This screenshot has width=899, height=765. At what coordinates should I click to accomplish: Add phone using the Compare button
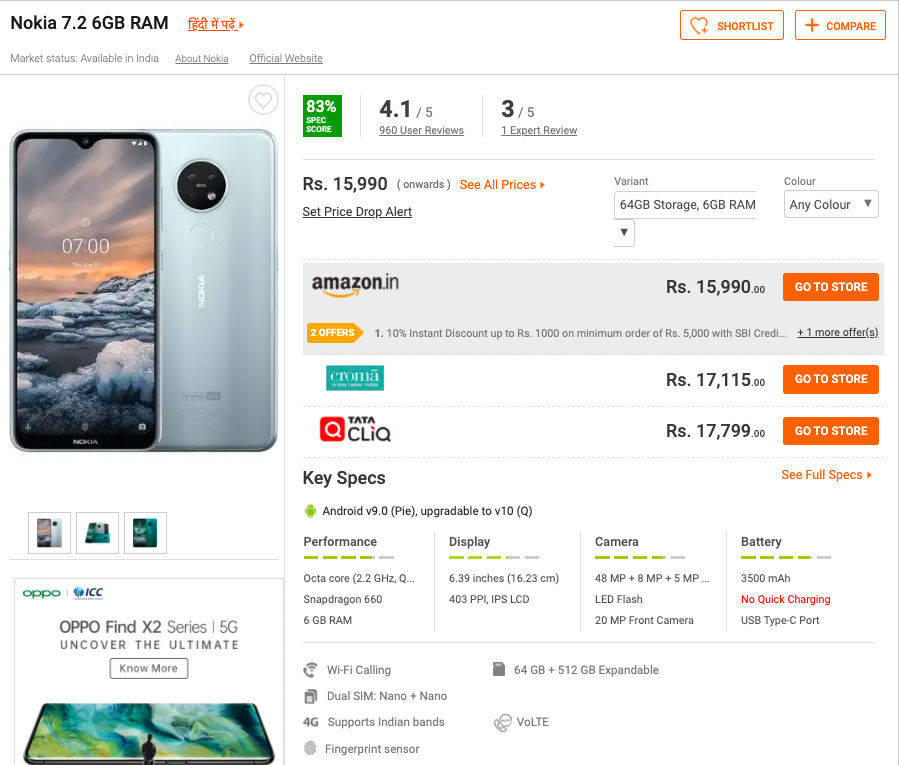coord(840,26)
